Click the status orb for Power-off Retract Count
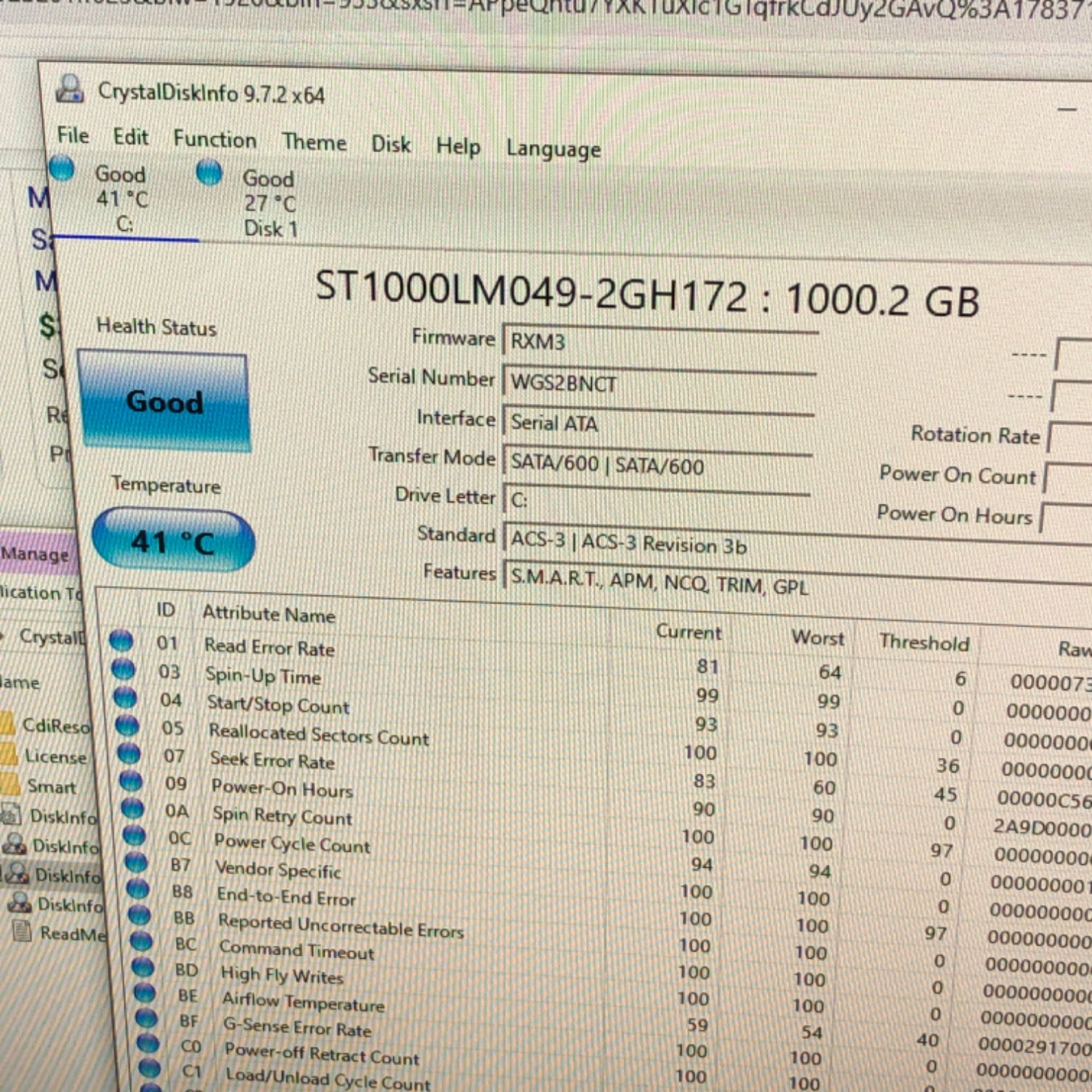This screenshot has height=1092, width=1092. click(x=149, y=1043)
